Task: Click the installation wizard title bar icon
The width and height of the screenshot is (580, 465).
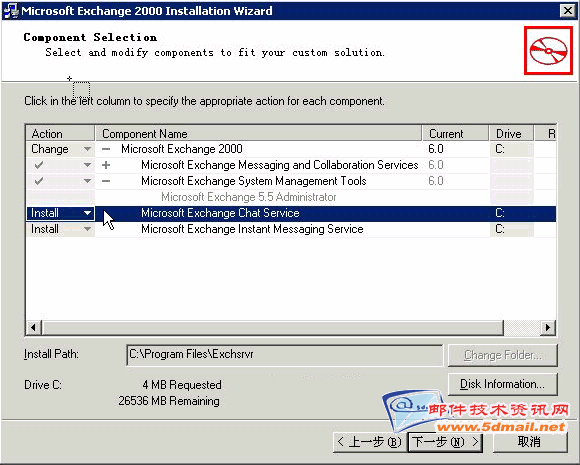Action: 10,11
